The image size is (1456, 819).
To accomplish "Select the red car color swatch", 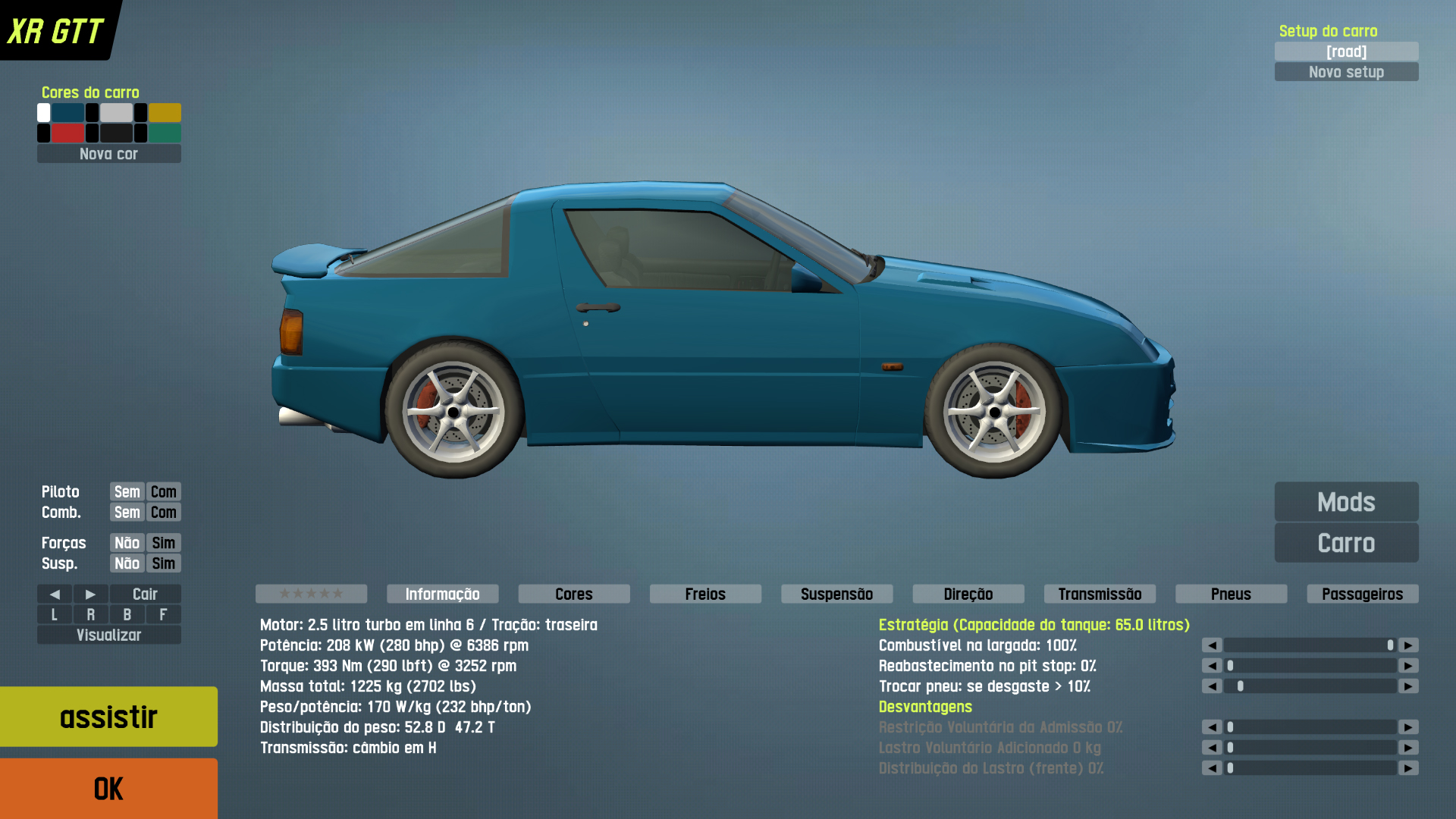I will (67, 133).
